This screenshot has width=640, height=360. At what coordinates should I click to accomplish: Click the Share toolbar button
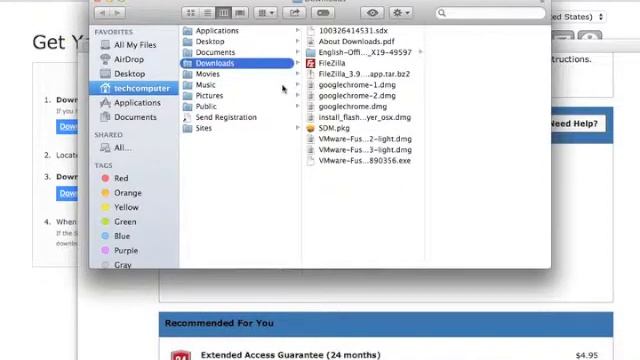[x=294, y=13]
